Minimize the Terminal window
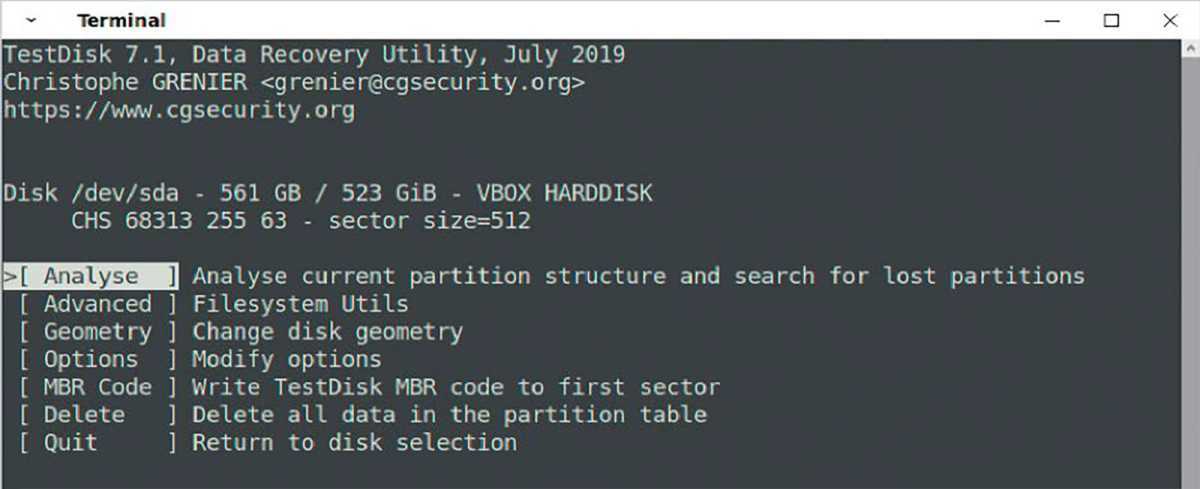Screen dimensions: 1200x489 tap(1053, 20)
